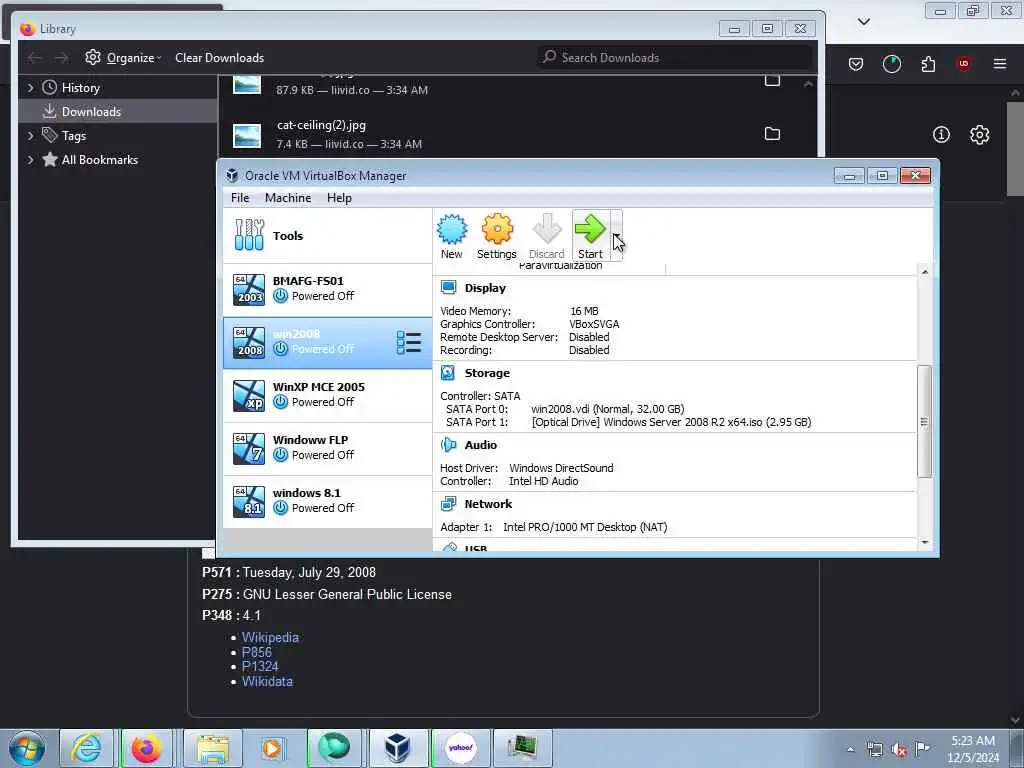Click the VirtualBox details vertical scrollbar

coord(924,421)
